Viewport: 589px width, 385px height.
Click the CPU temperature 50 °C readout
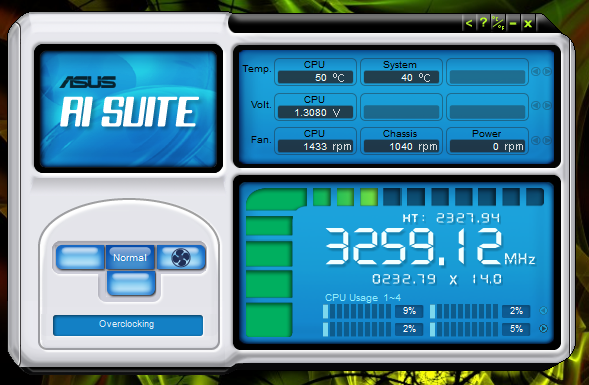point(315,77)
